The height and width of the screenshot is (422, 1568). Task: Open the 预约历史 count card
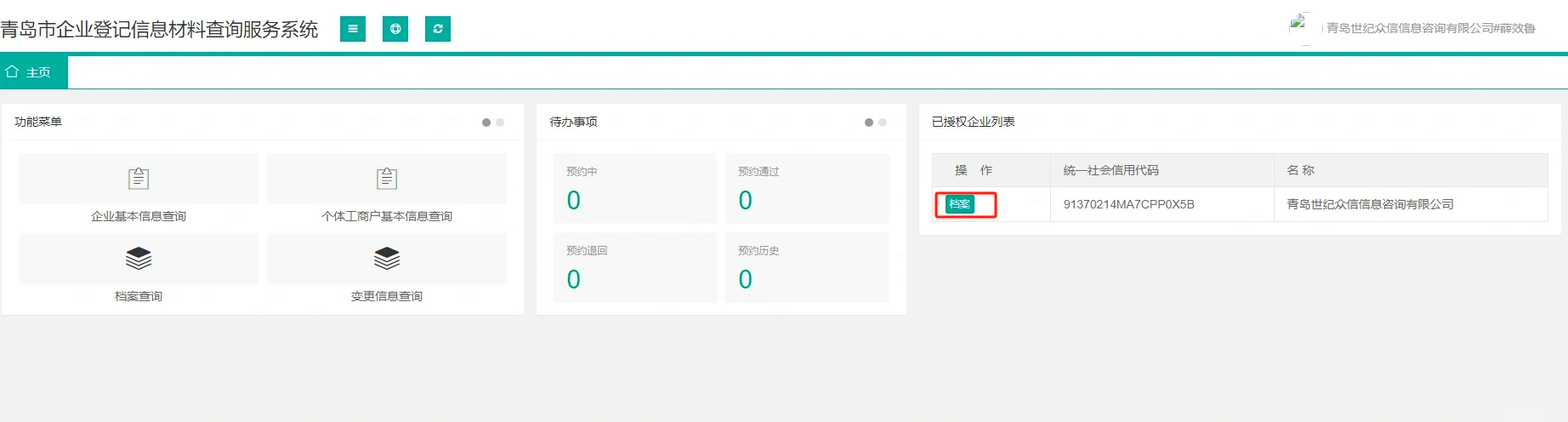pos(807,267)
